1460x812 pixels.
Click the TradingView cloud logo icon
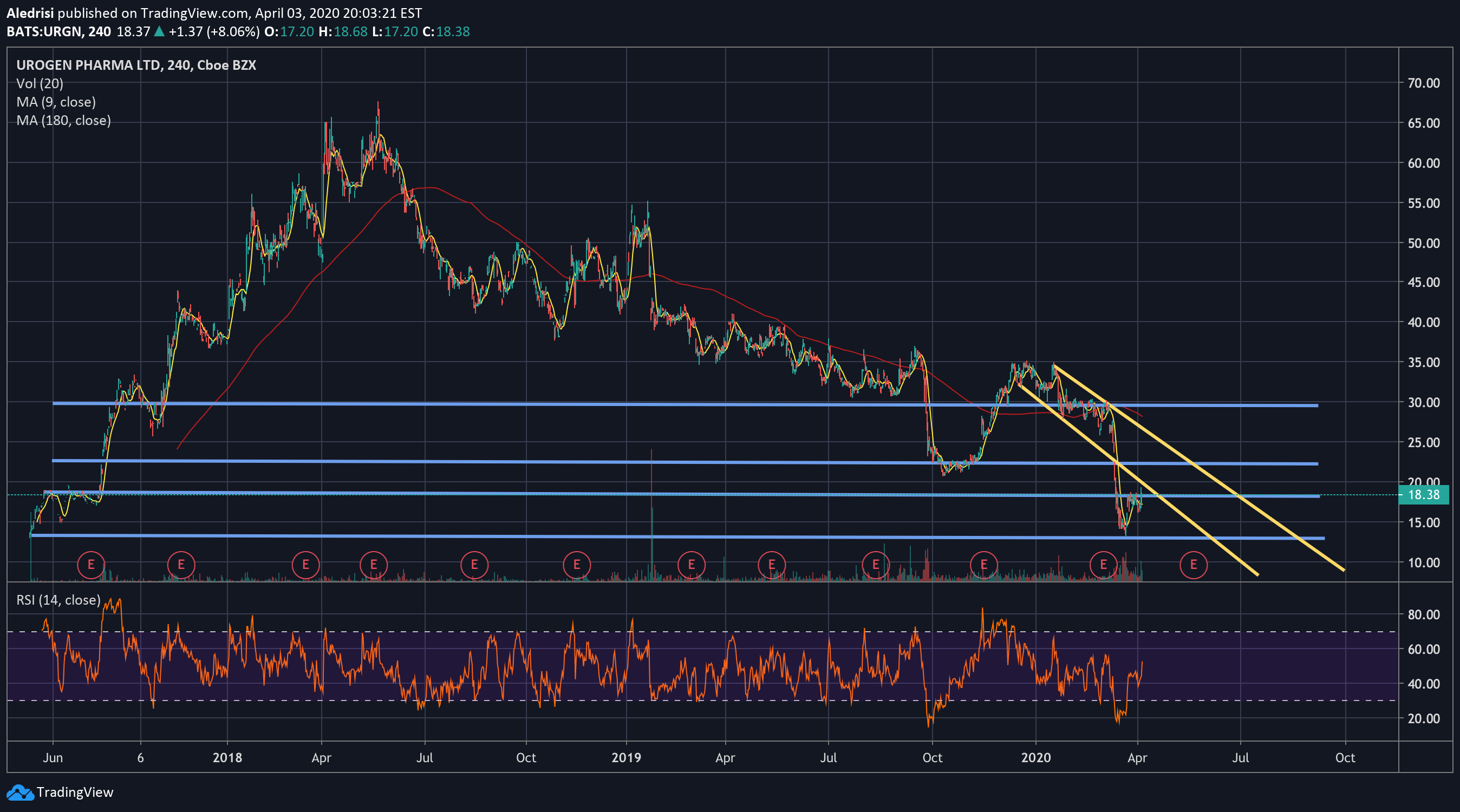click(x=20, y=792)
